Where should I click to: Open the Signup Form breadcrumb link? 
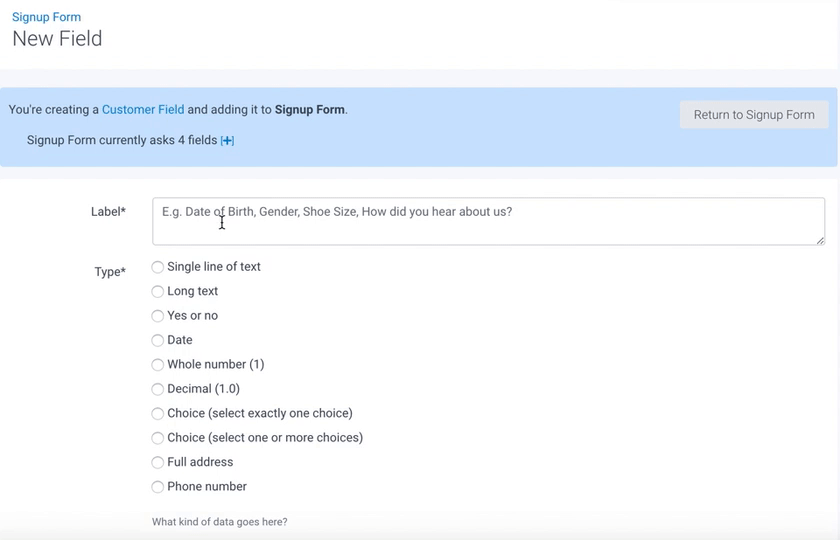coord(46,17)
